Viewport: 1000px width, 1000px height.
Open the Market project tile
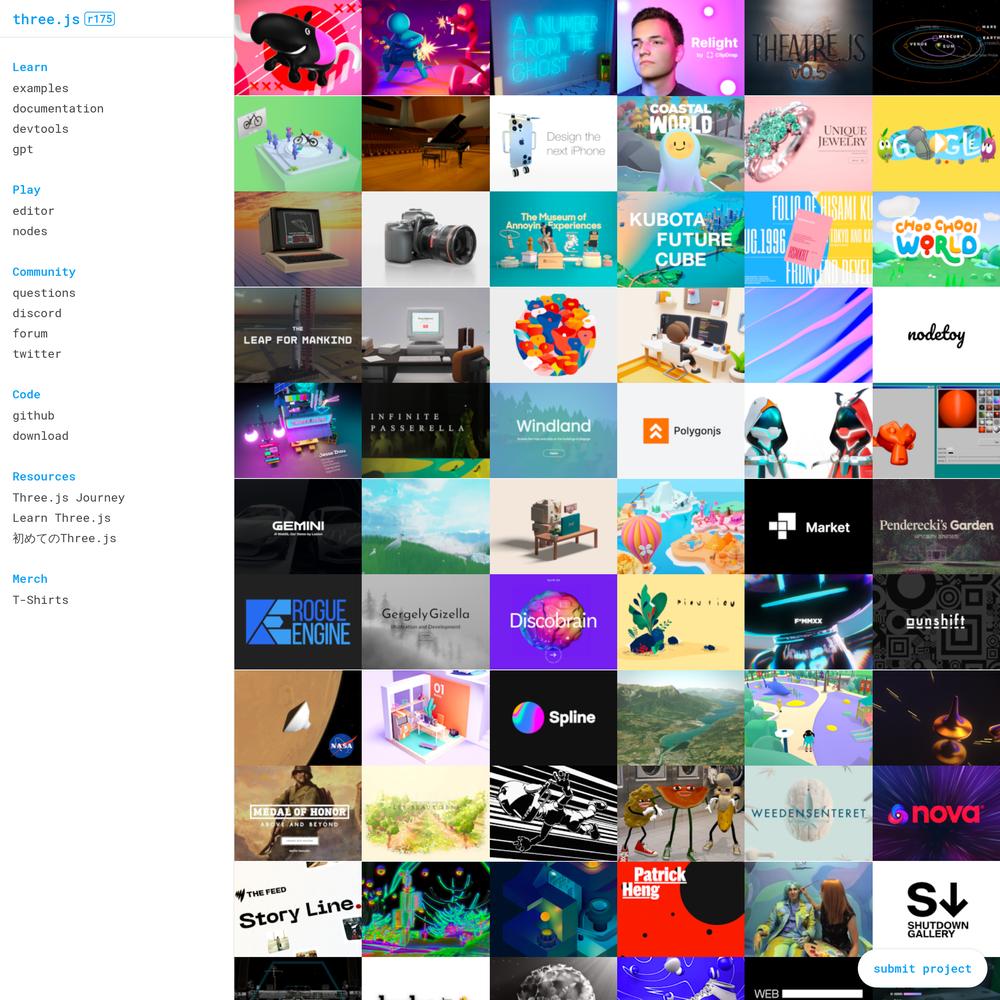point(808,526)
